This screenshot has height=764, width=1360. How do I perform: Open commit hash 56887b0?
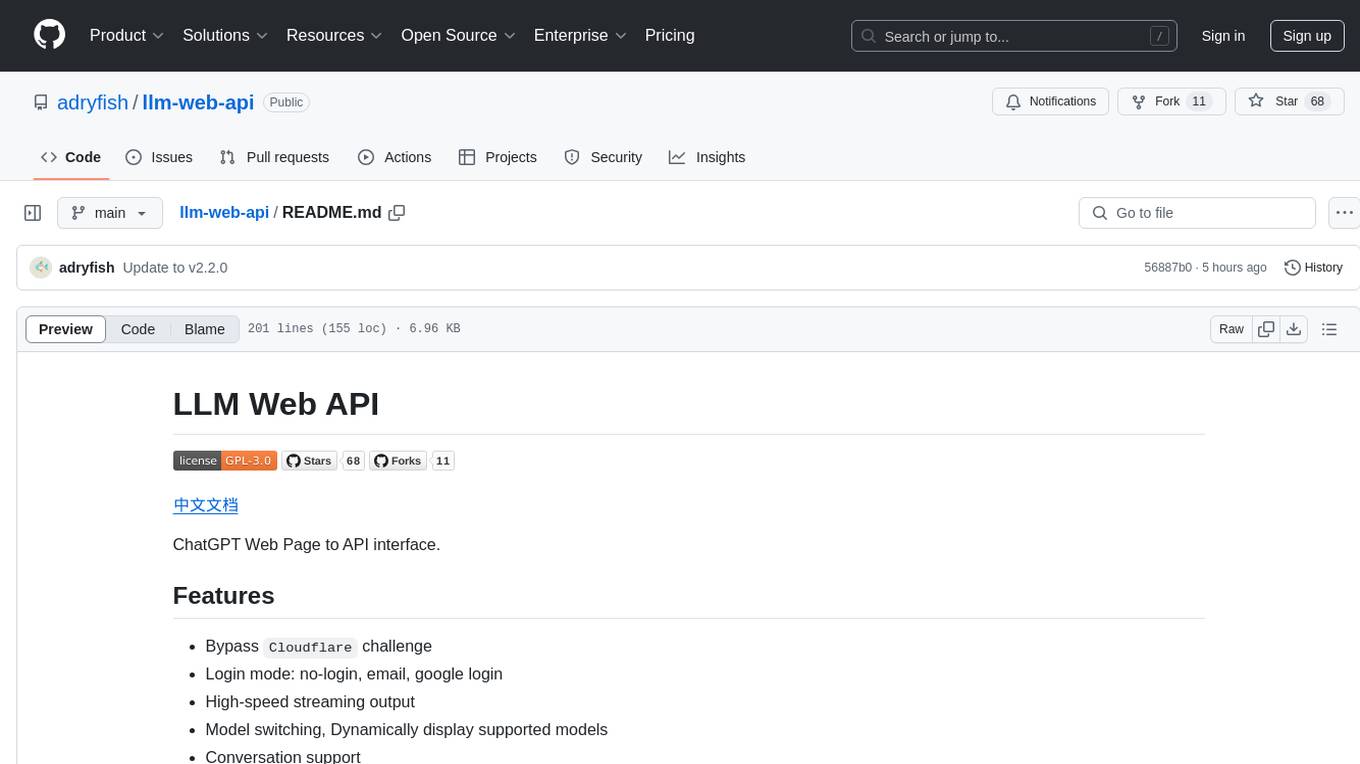(x=1168, y=267)
